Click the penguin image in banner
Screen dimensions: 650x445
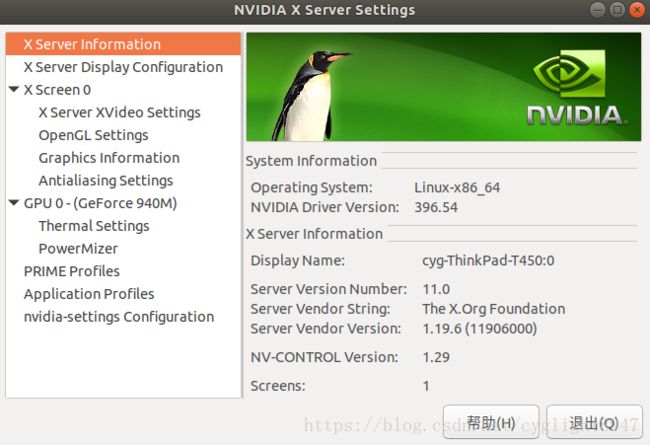point(310,95)
